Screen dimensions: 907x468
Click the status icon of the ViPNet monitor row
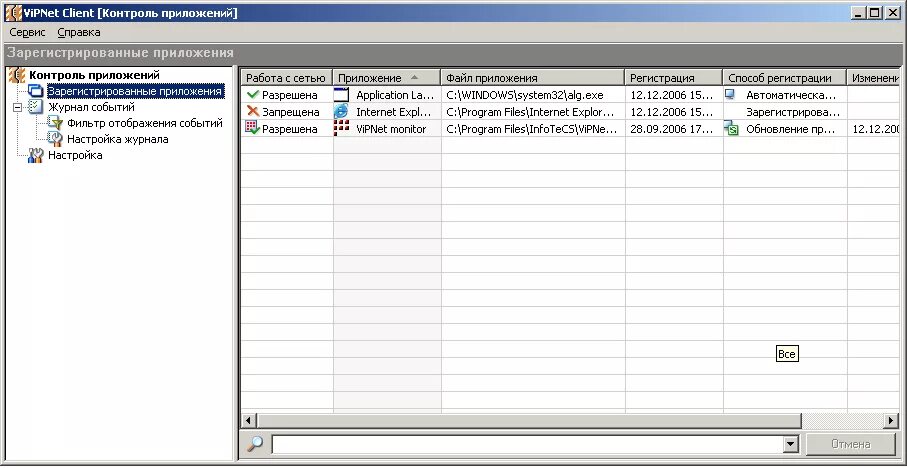pyautogui.click(x=253, y=128)
